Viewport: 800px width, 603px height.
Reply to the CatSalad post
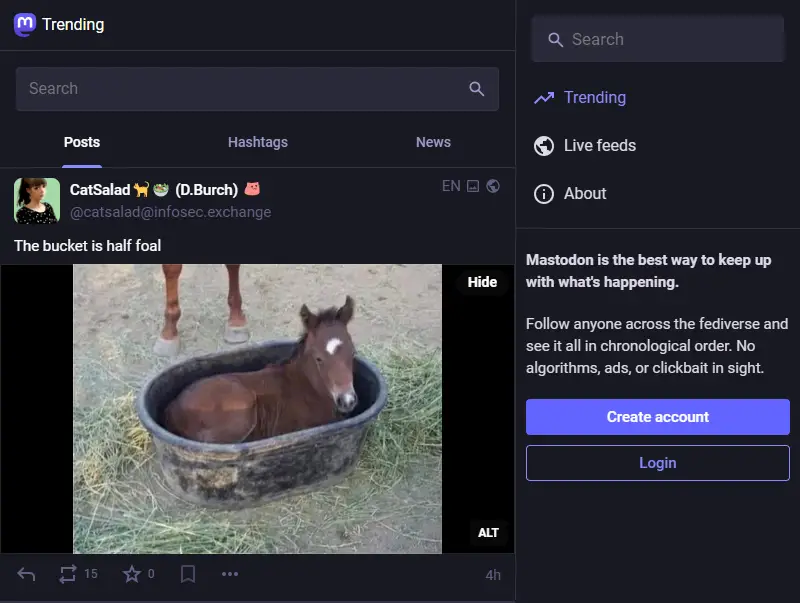(26, 574)
